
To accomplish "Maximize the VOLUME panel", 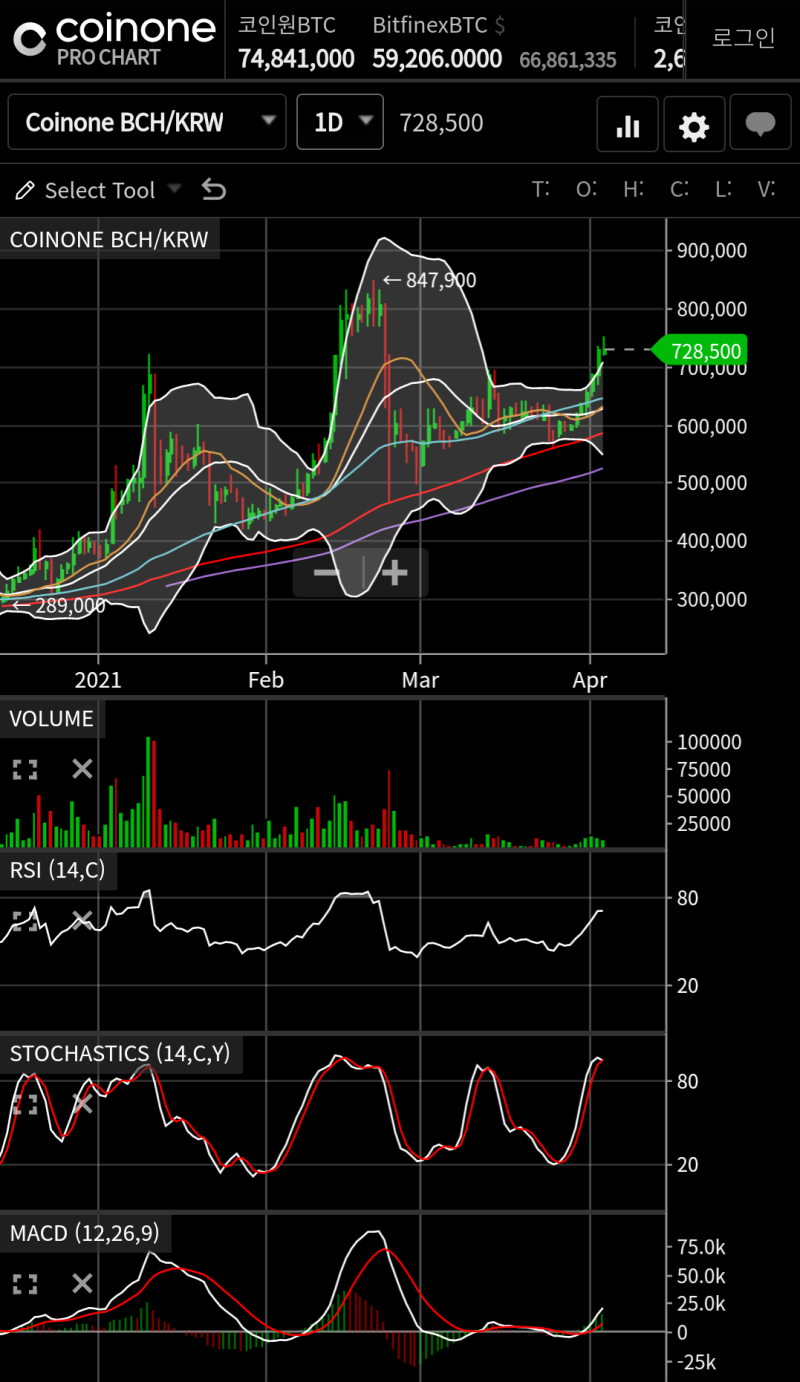I will click(x=25, y=769).
